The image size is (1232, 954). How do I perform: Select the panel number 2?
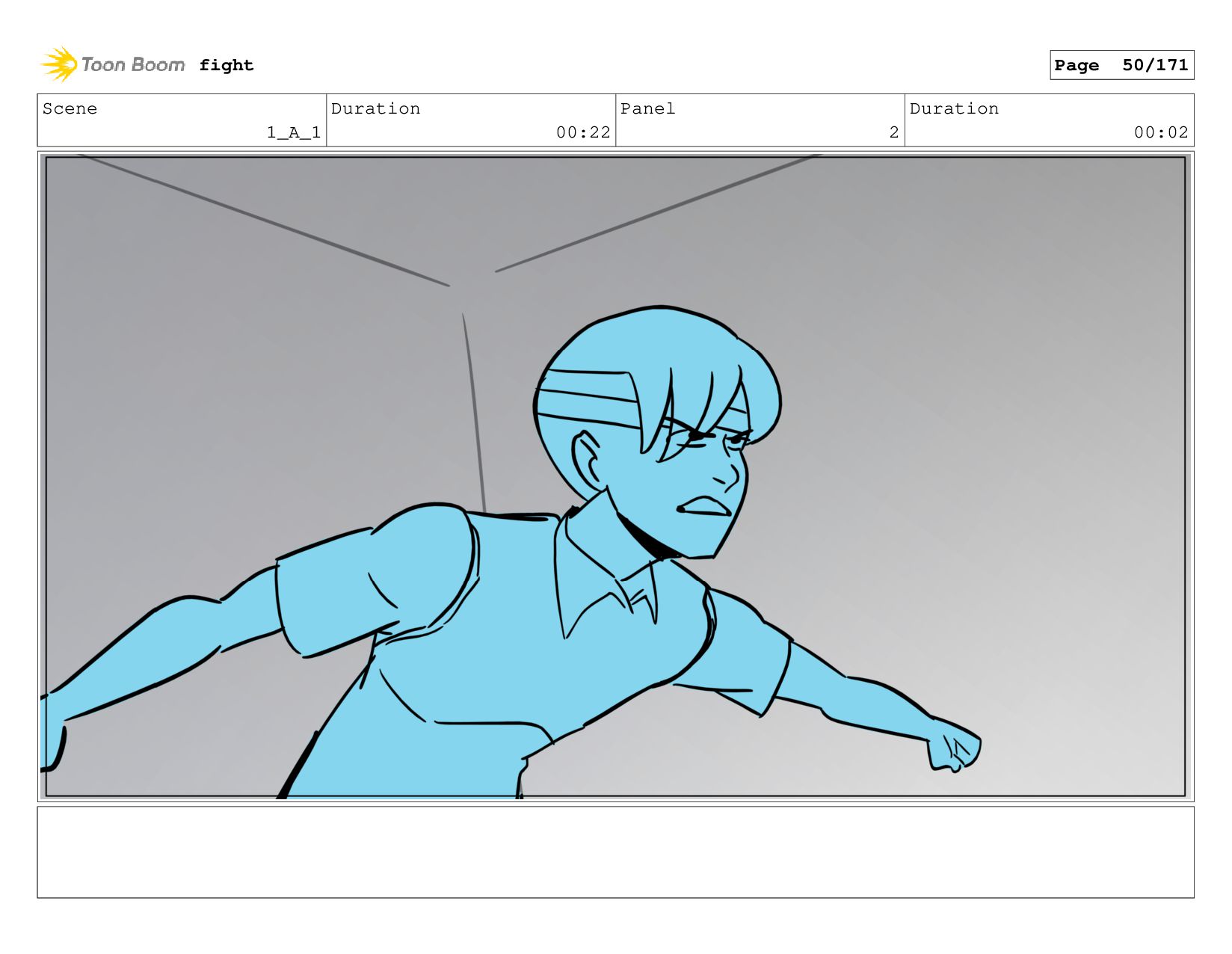pos(894,132)
